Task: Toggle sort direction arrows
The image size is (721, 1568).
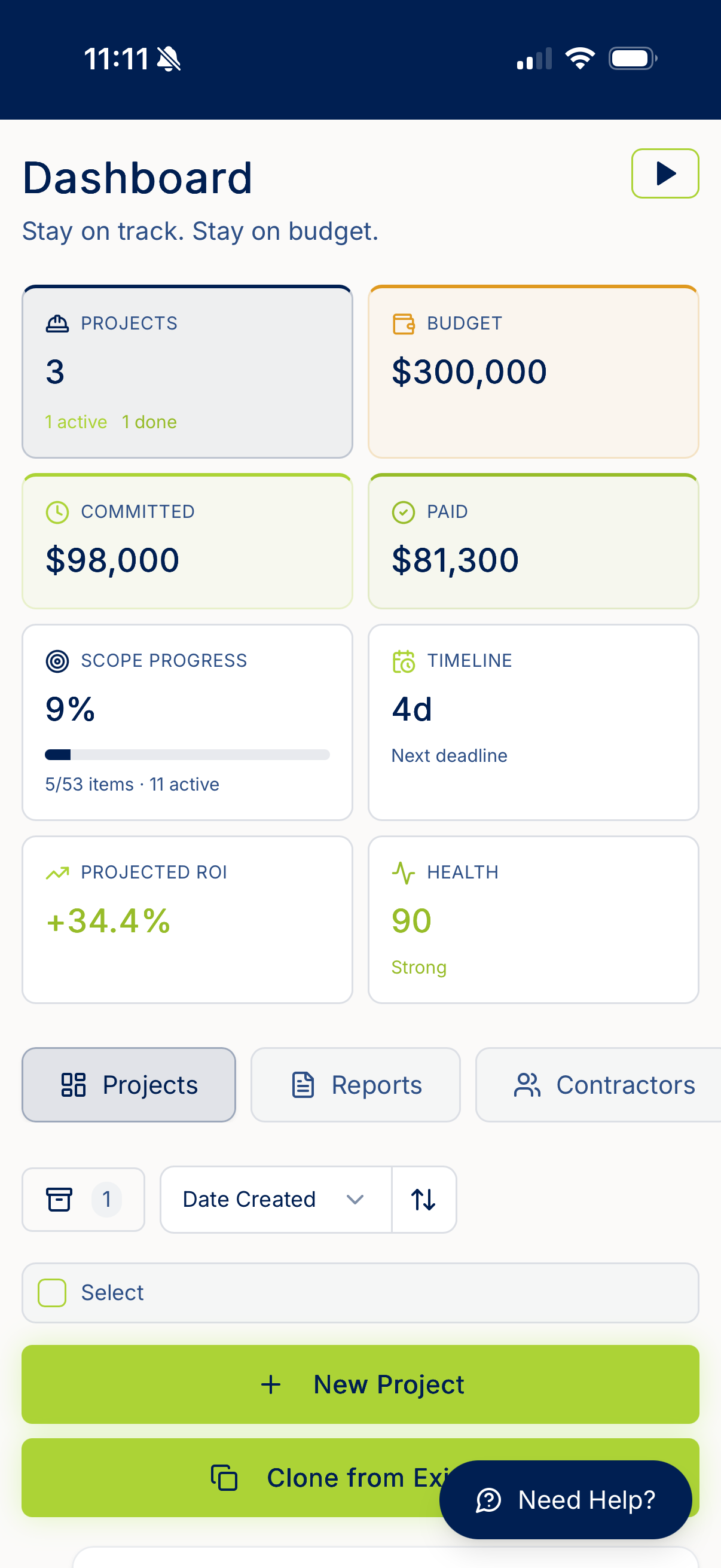Action: click(x=423, y=1199)
